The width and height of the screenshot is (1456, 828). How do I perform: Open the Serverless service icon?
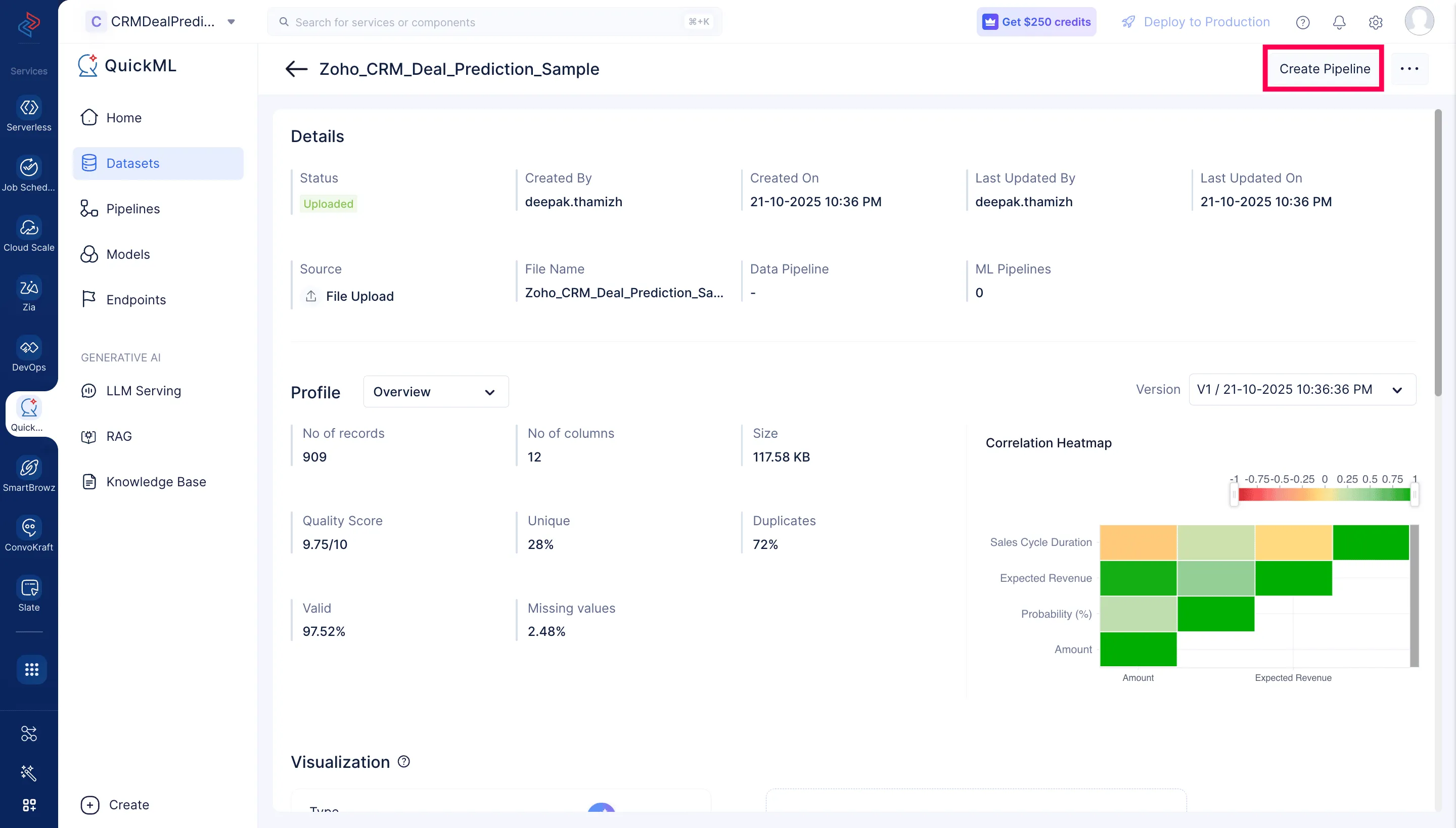coord(28,108)
